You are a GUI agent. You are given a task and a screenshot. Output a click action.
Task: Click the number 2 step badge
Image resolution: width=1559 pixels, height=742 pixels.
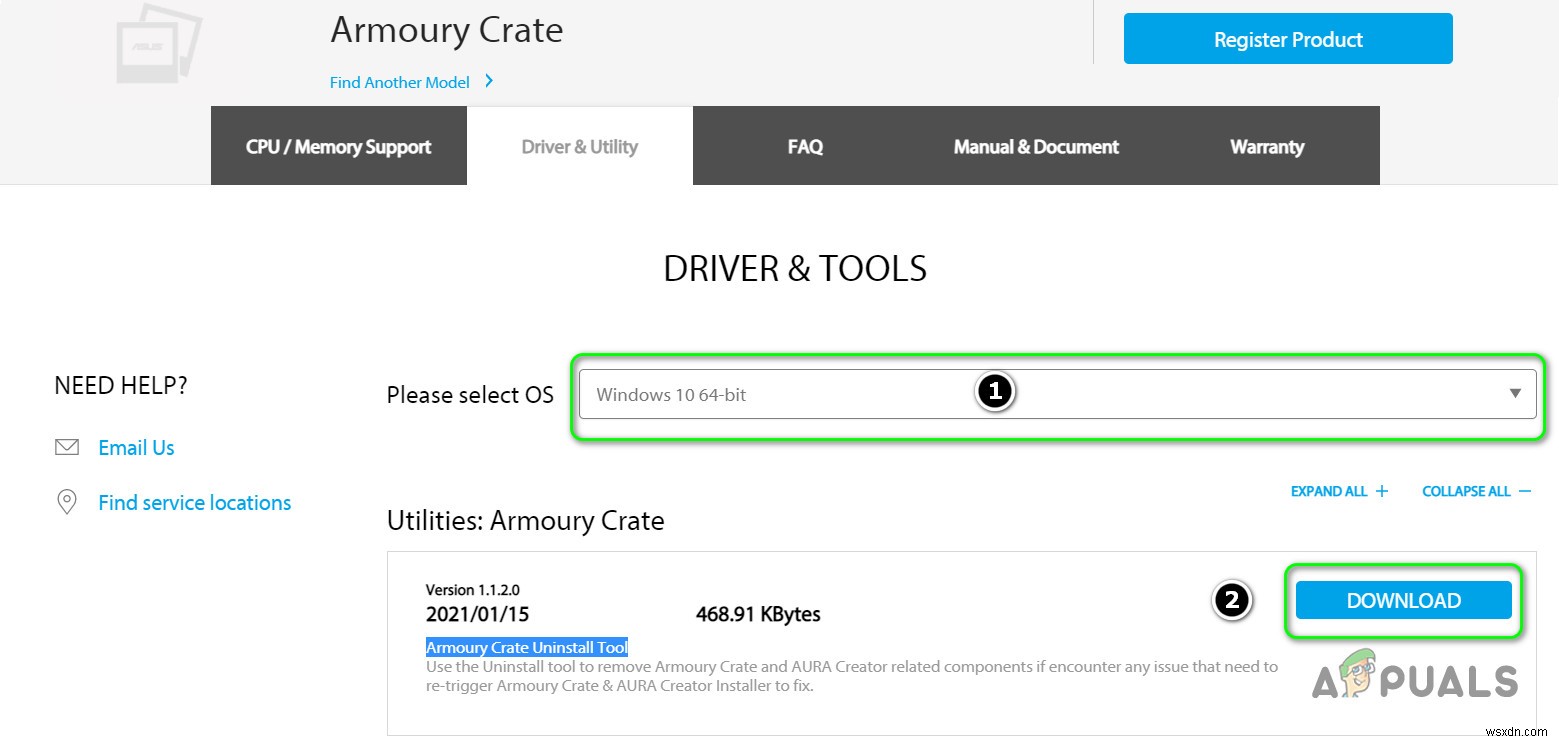[1231, 600]
